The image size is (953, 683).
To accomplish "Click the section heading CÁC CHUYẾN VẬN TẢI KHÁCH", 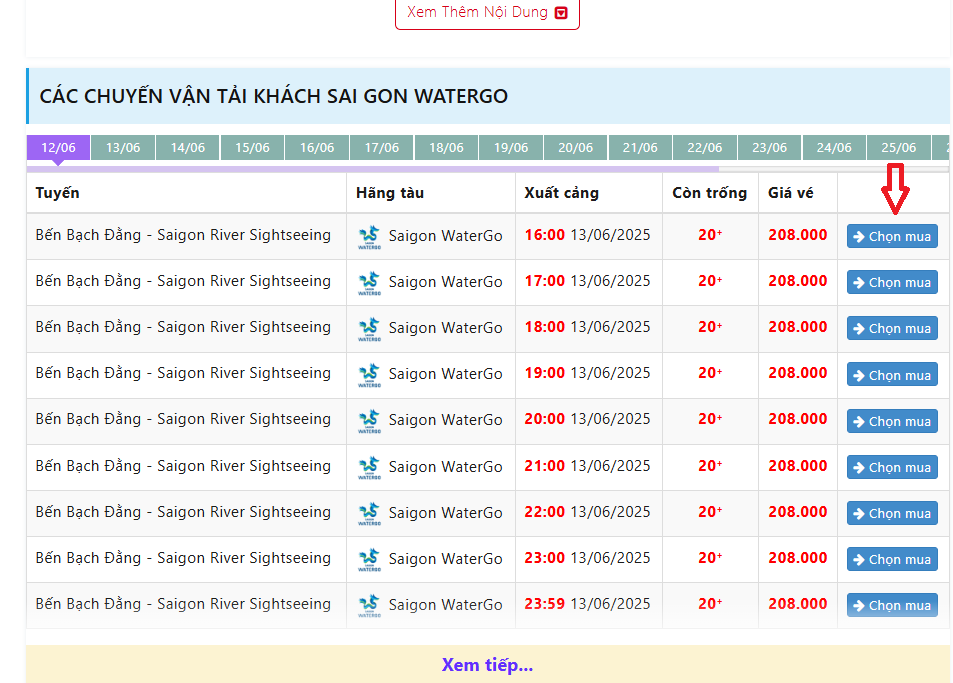I will (x=274, y=96).
